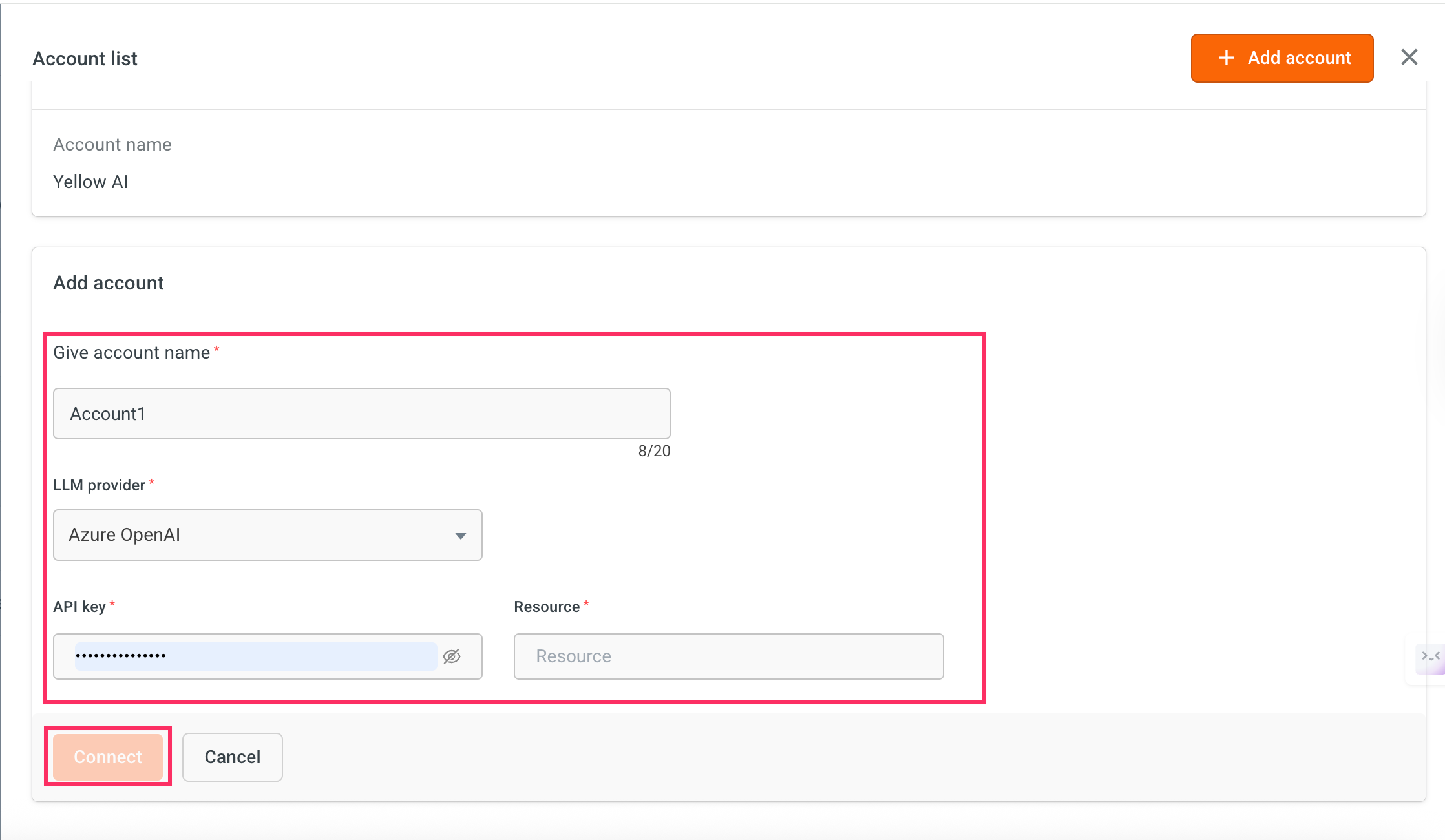Click the Account name label
The width and height of the screenshot is (1445, 840).
[112, 145]
